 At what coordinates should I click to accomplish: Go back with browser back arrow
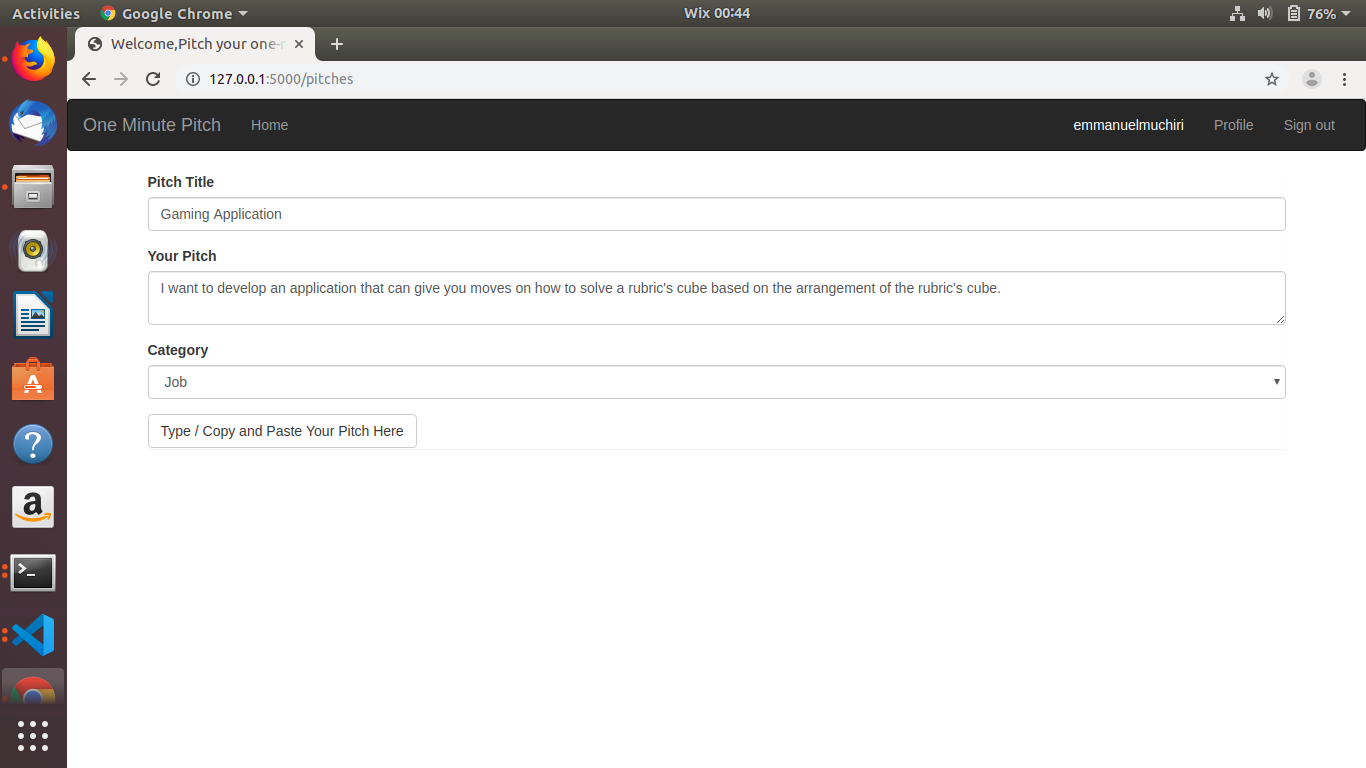(89, 79)
